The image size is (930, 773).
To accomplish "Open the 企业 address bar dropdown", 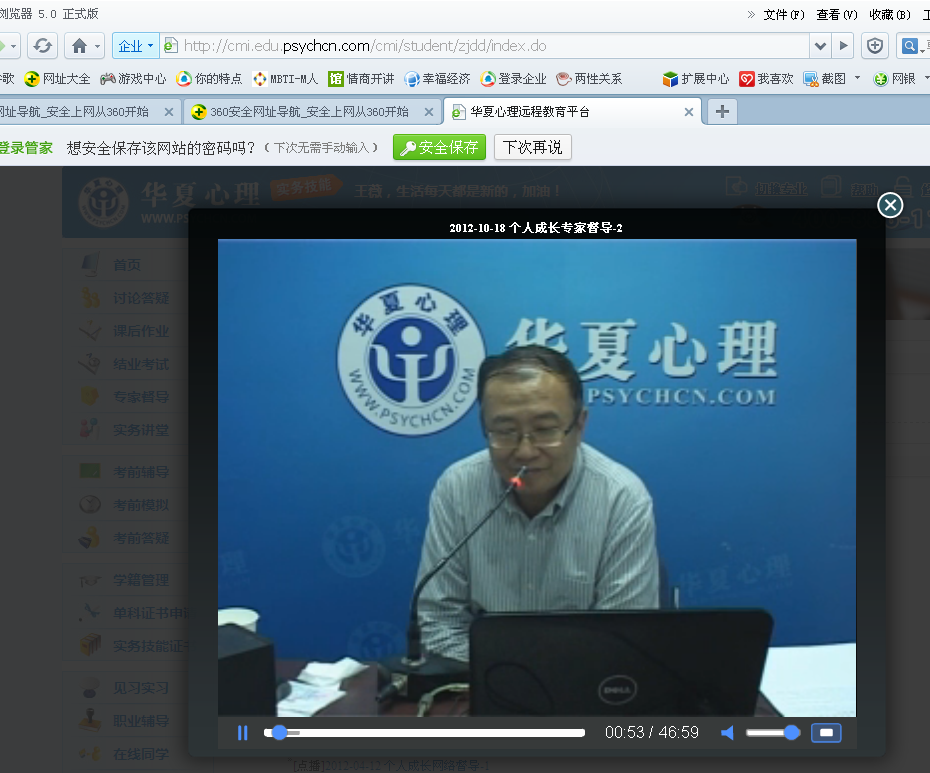I will 136,46.
